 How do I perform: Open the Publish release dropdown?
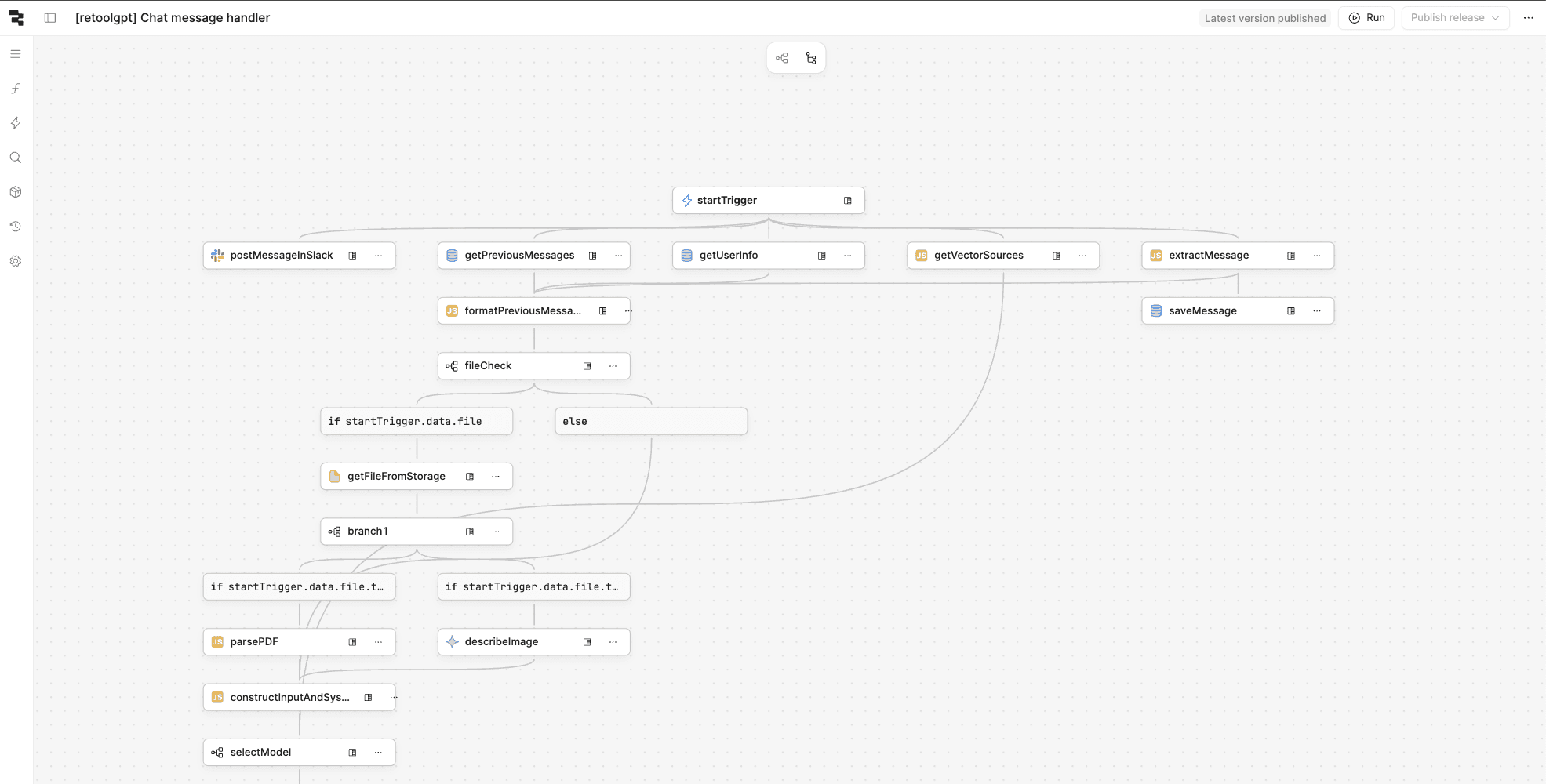pyautogui.click(x=1455, y=18)
